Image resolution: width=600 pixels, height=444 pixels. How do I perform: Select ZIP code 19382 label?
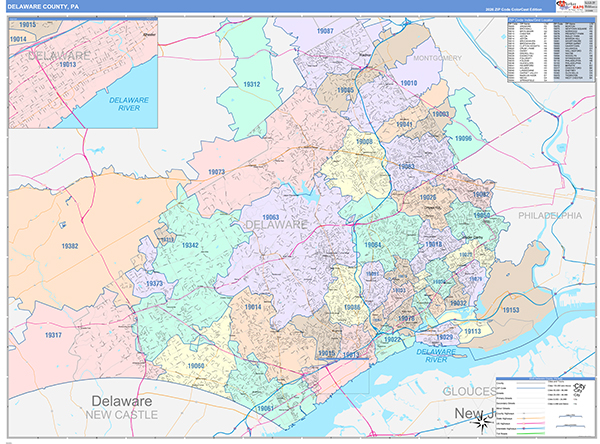(70, 246)
